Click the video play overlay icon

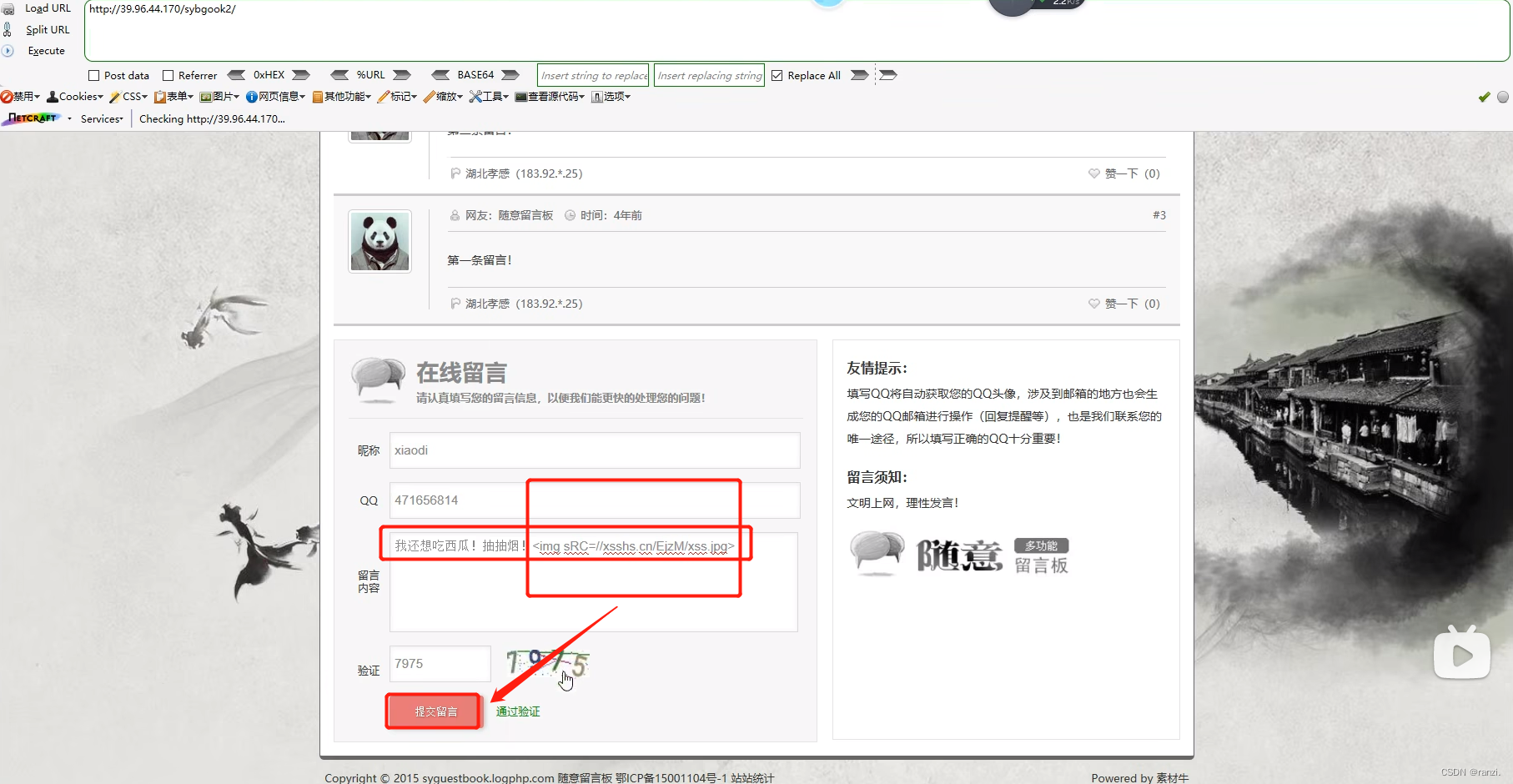pos(1461,653)
